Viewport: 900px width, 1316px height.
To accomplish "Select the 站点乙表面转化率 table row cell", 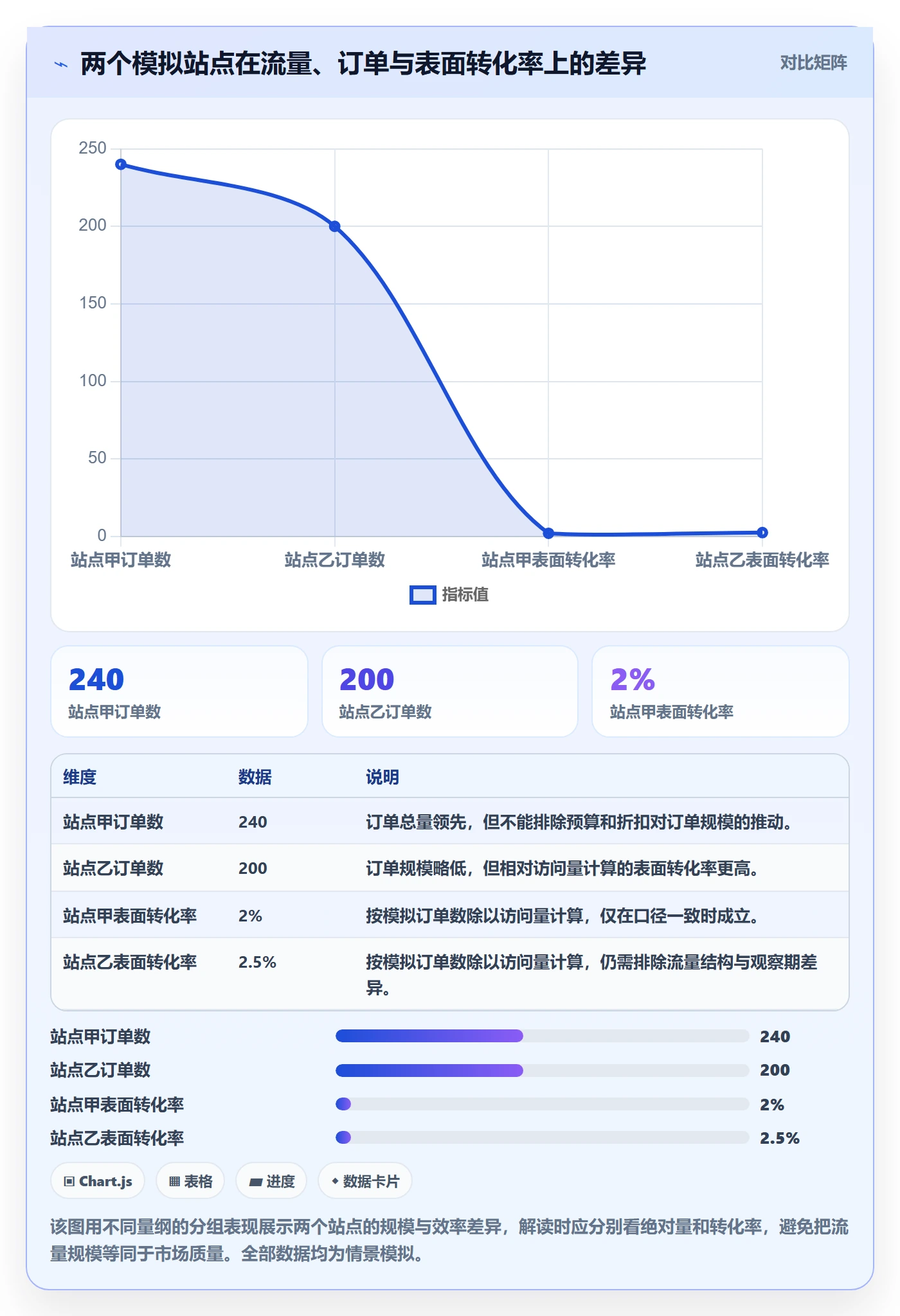I will click(x=130, y=963).
